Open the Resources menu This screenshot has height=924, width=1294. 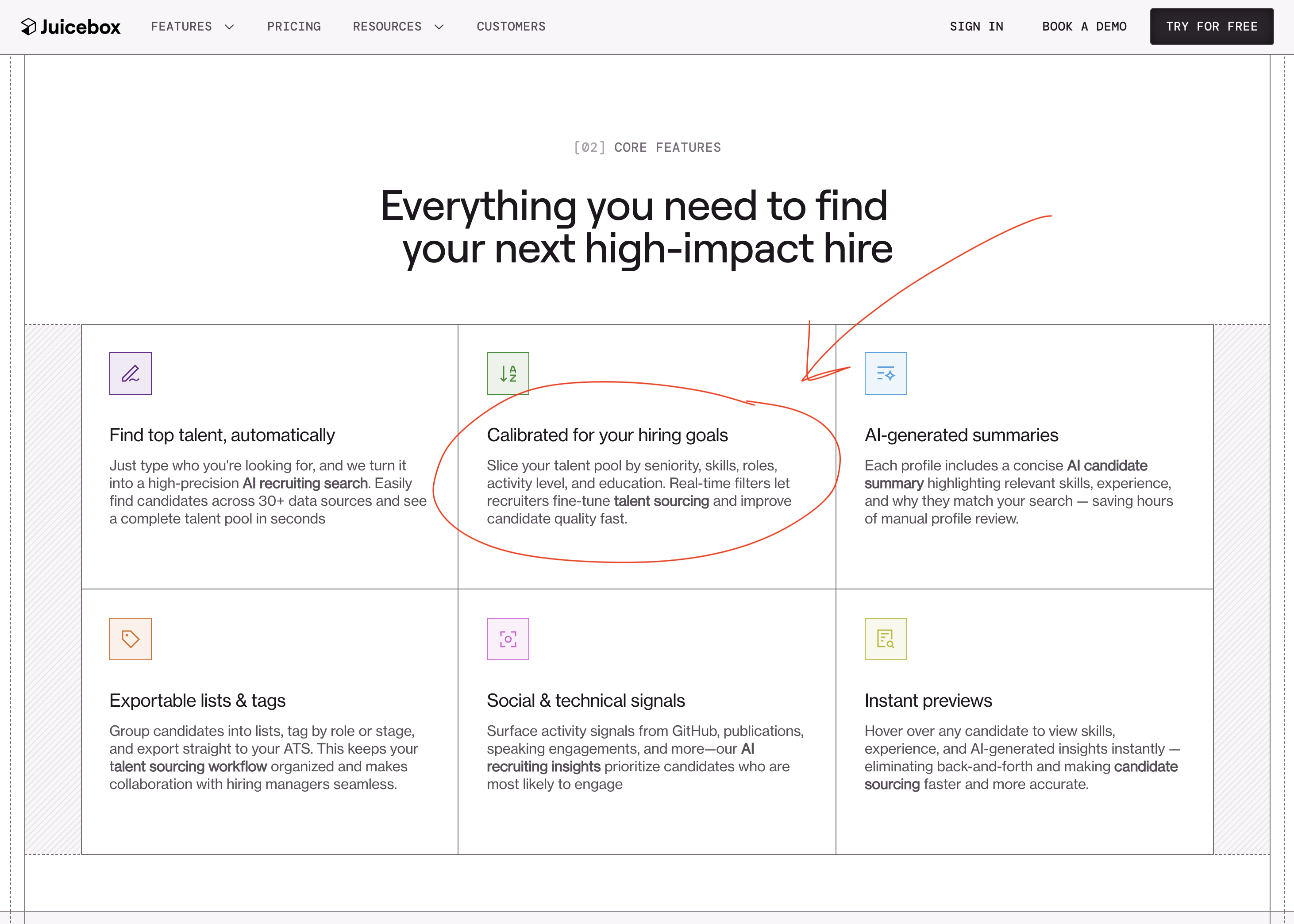coord(387,27)
